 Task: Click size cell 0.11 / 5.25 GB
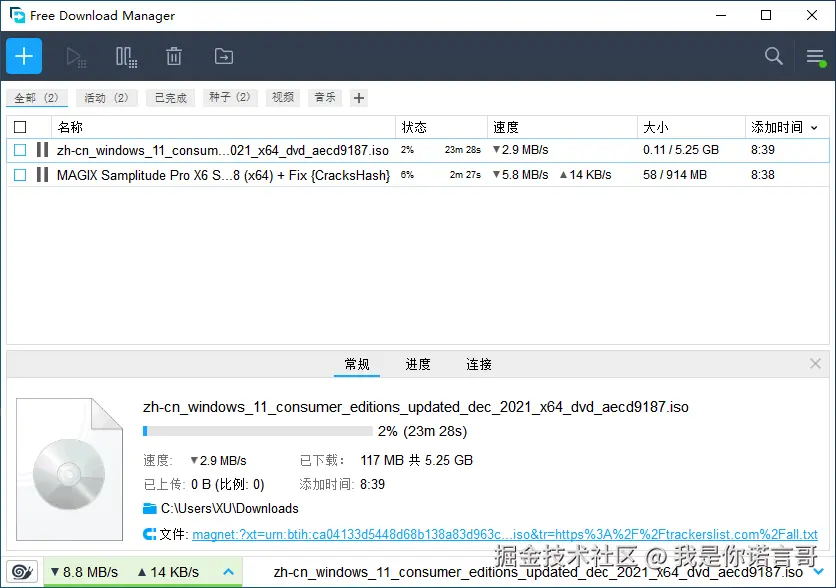tap(681, 150)
